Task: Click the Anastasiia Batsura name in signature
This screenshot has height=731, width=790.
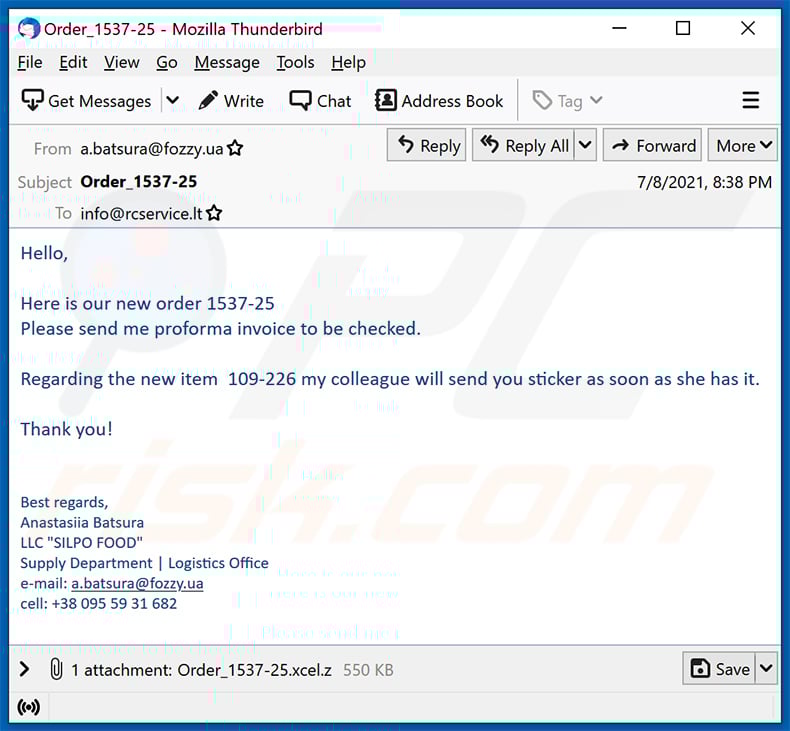Action: point(82,522)
